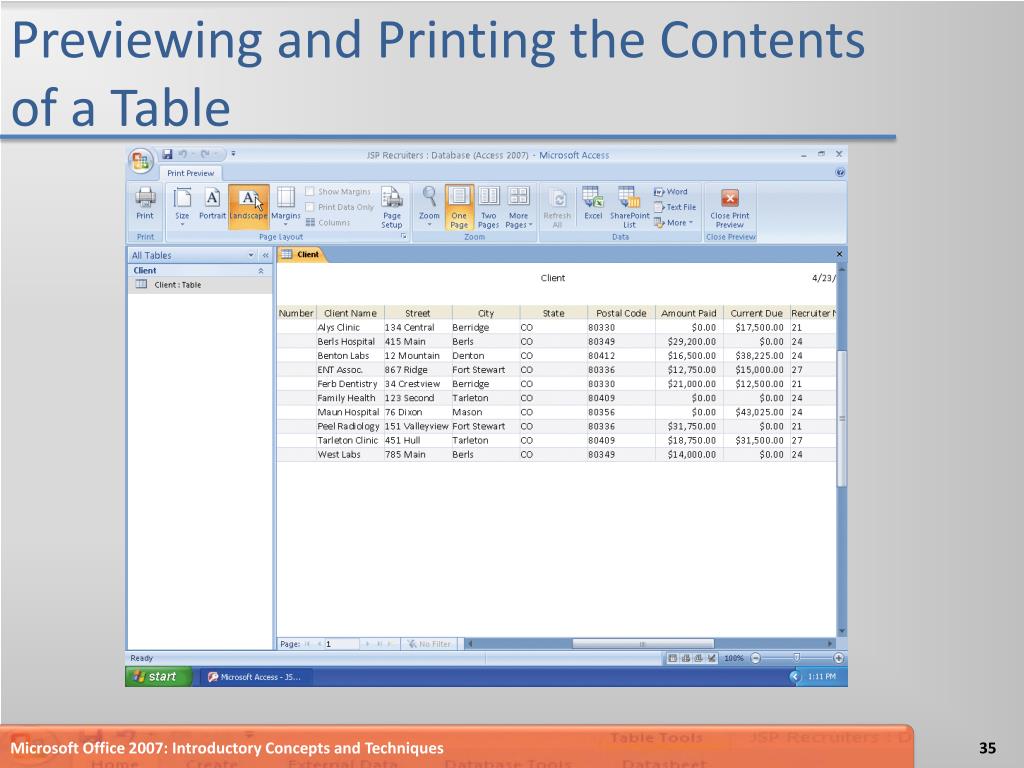Click the Zoom magnifier tool

point(429,206)
